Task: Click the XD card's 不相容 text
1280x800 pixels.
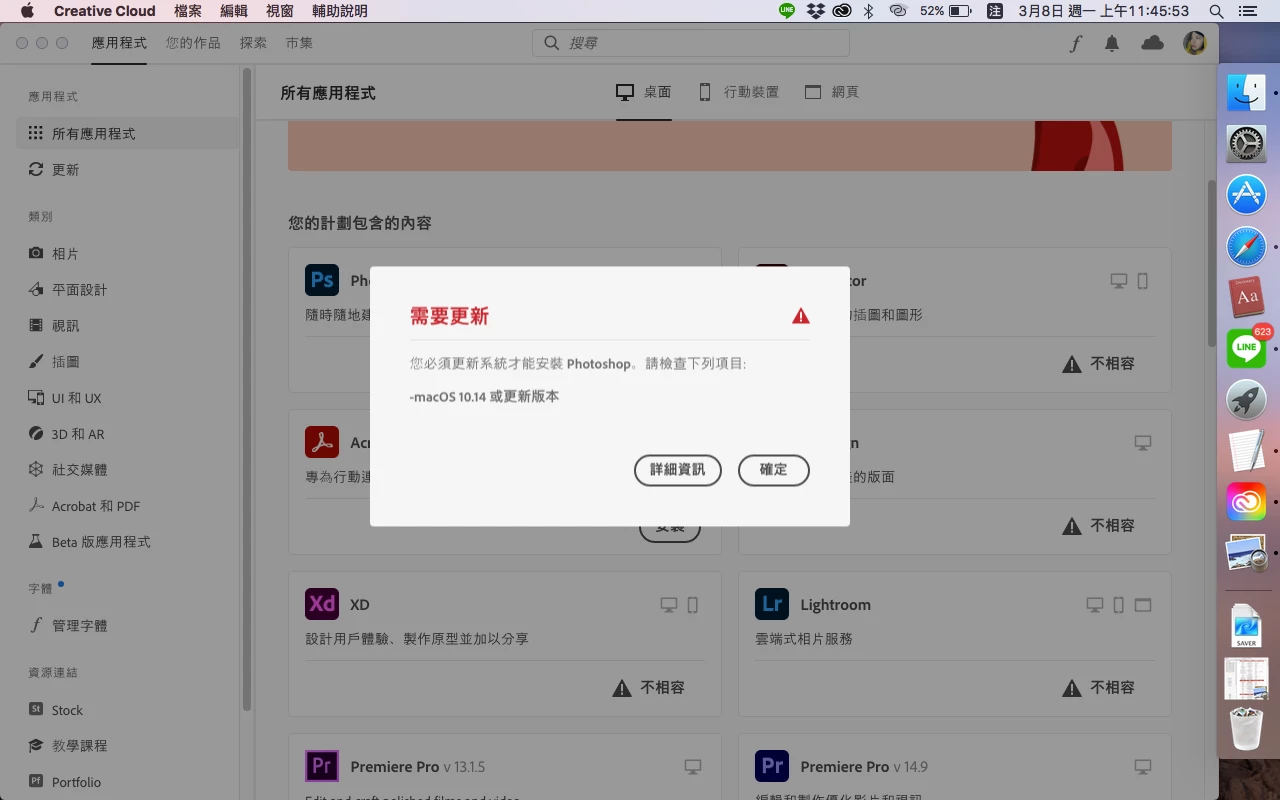Action: [662, 688]
